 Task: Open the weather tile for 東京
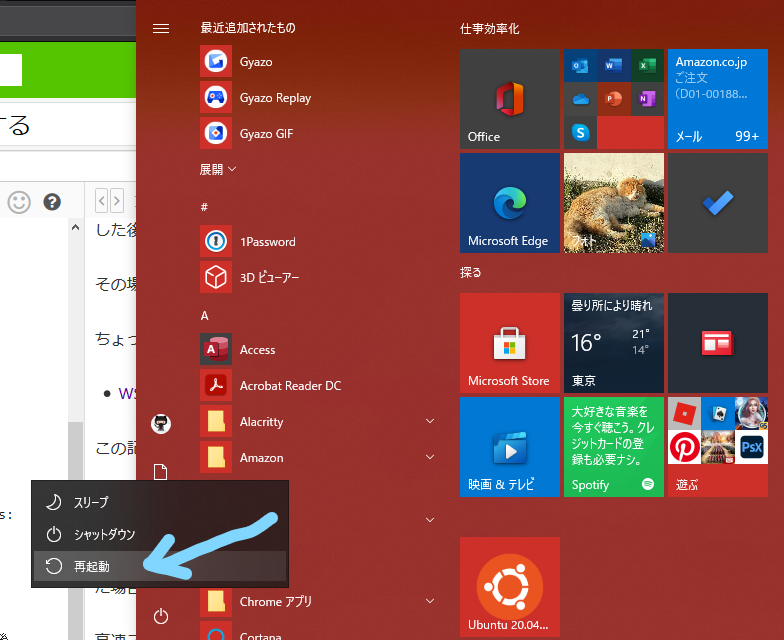(614, 343)
